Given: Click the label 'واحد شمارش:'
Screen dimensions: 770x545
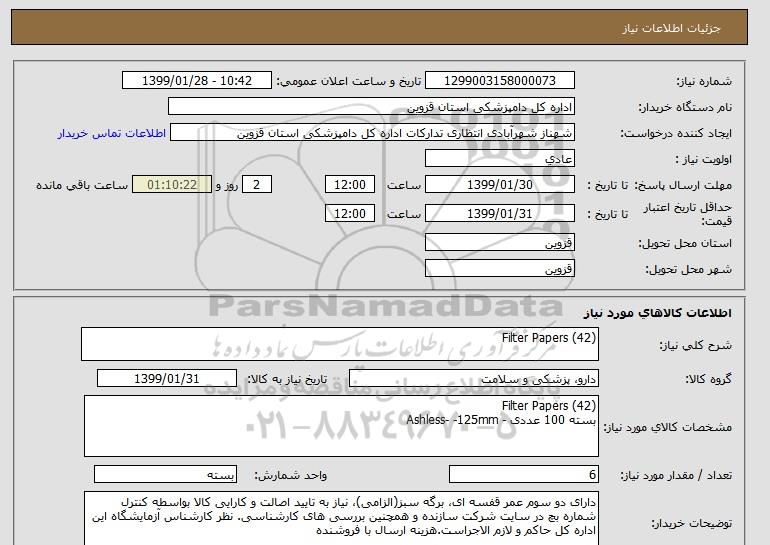Looking at the screenshot, I should point(291,475).
